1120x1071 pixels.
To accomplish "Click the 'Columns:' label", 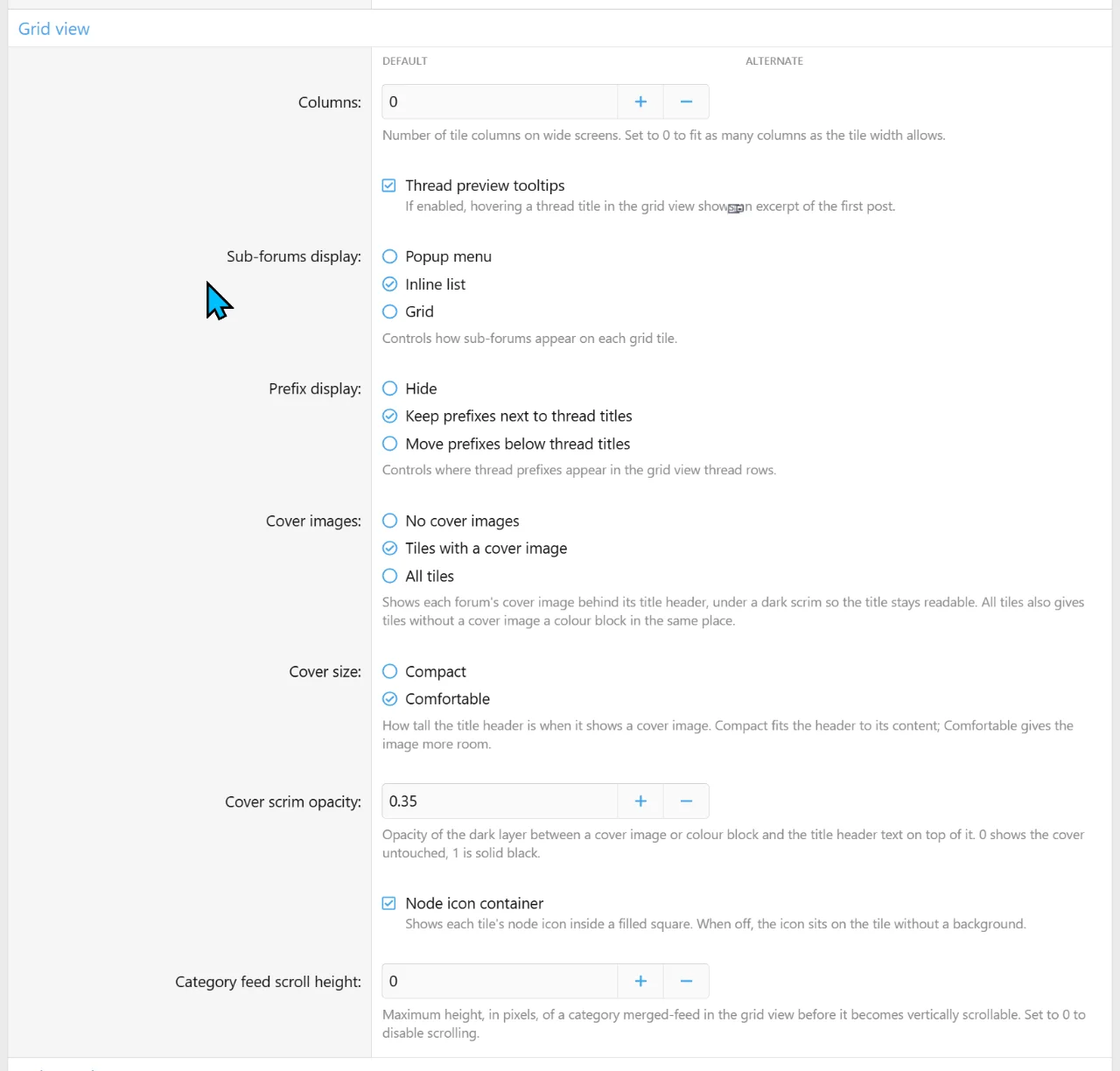I will [330, 102].
